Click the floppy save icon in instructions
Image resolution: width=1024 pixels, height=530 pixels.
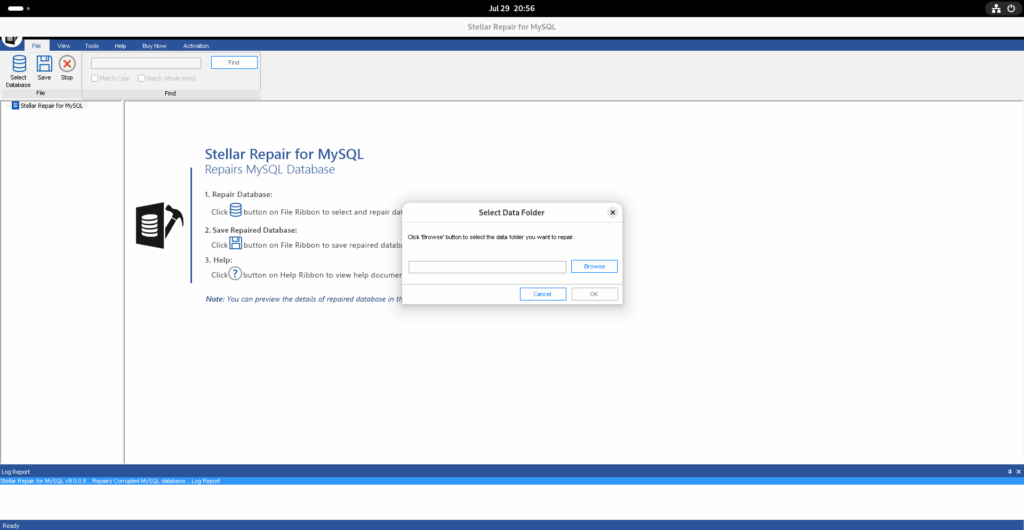point(235,243)
